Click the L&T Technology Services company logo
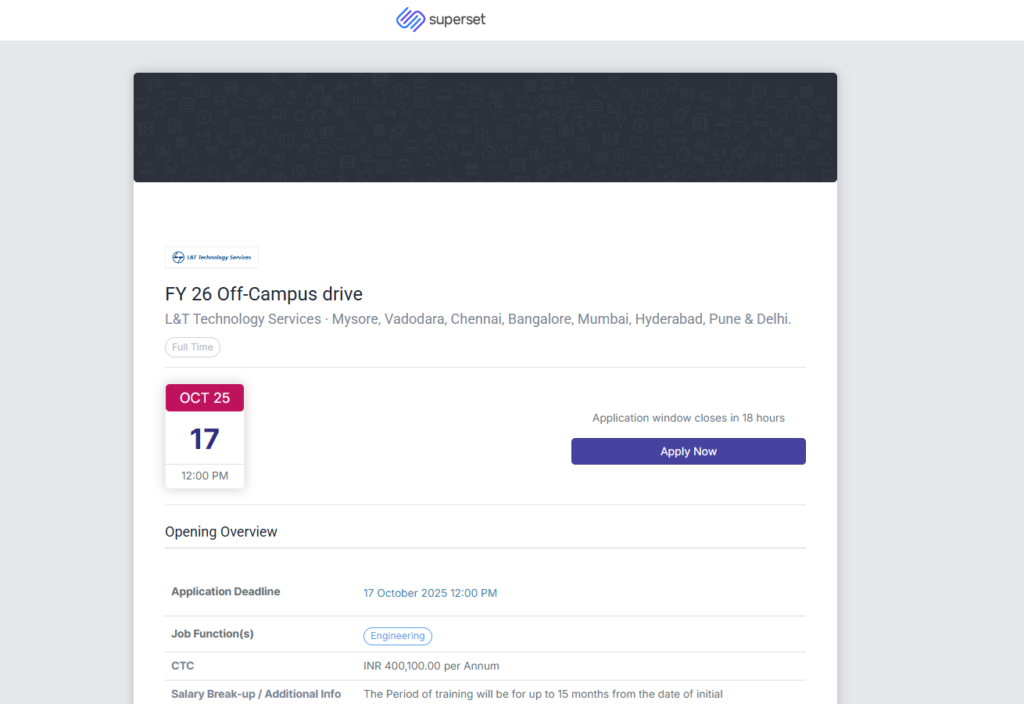 (212, 257)
